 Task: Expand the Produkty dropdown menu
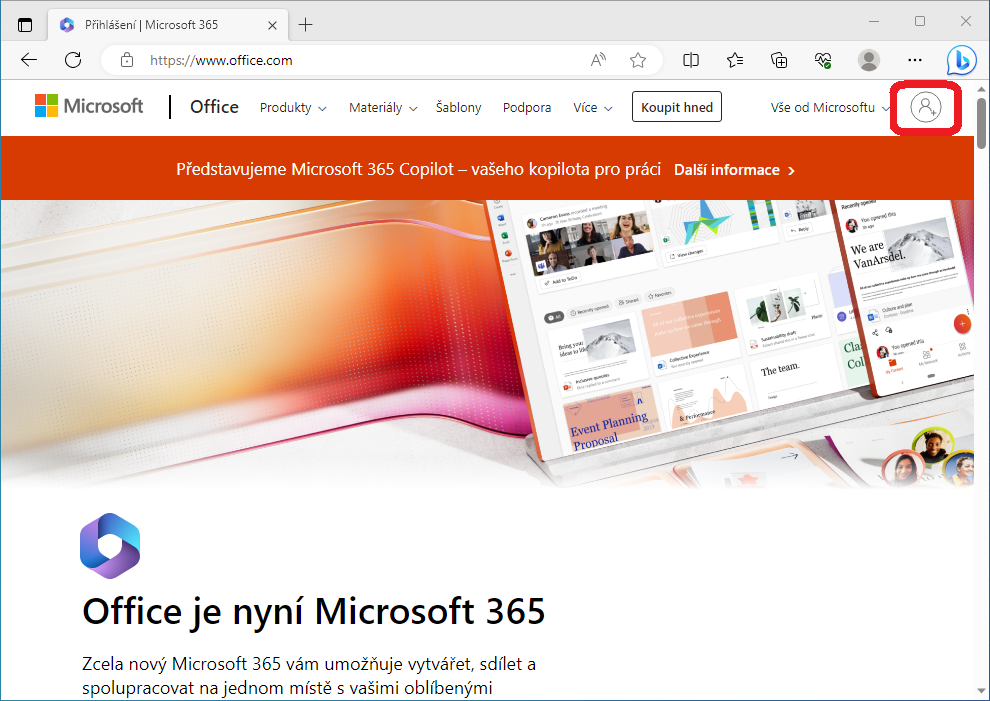coord(293,107)
